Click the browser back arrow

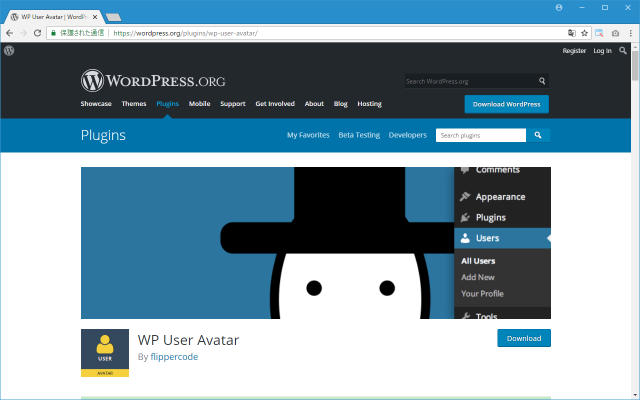click(9, 33)
